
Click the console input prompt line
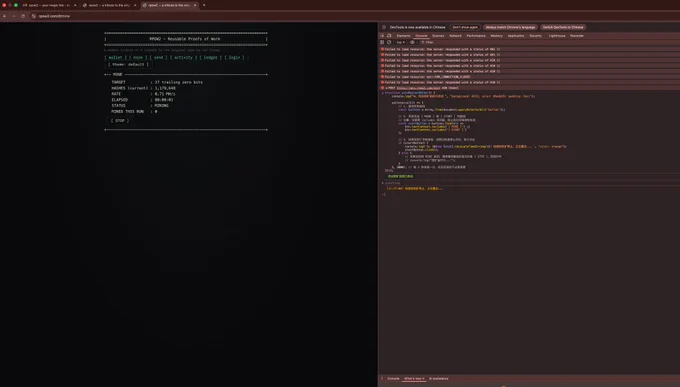coord(529,194)
